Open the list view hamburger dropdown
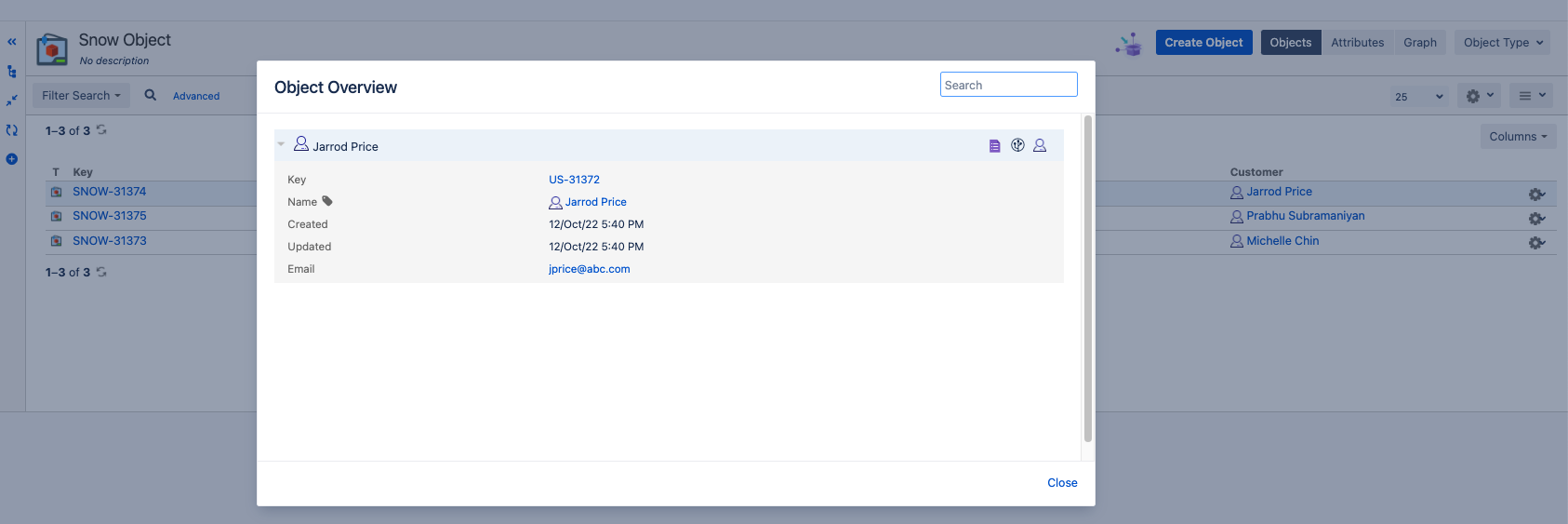 (1531, 95)
